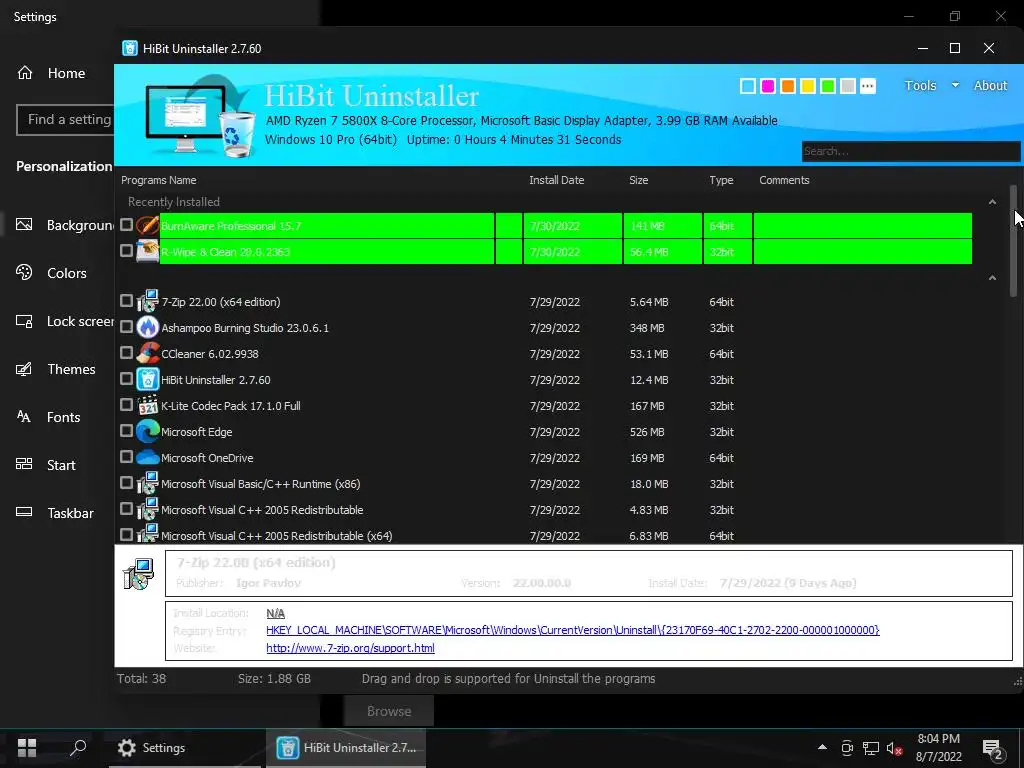Select the yellow theme color swatch
Image resolution: width=1024 pixels, height=768 pixels.
(x=808, y=86)
